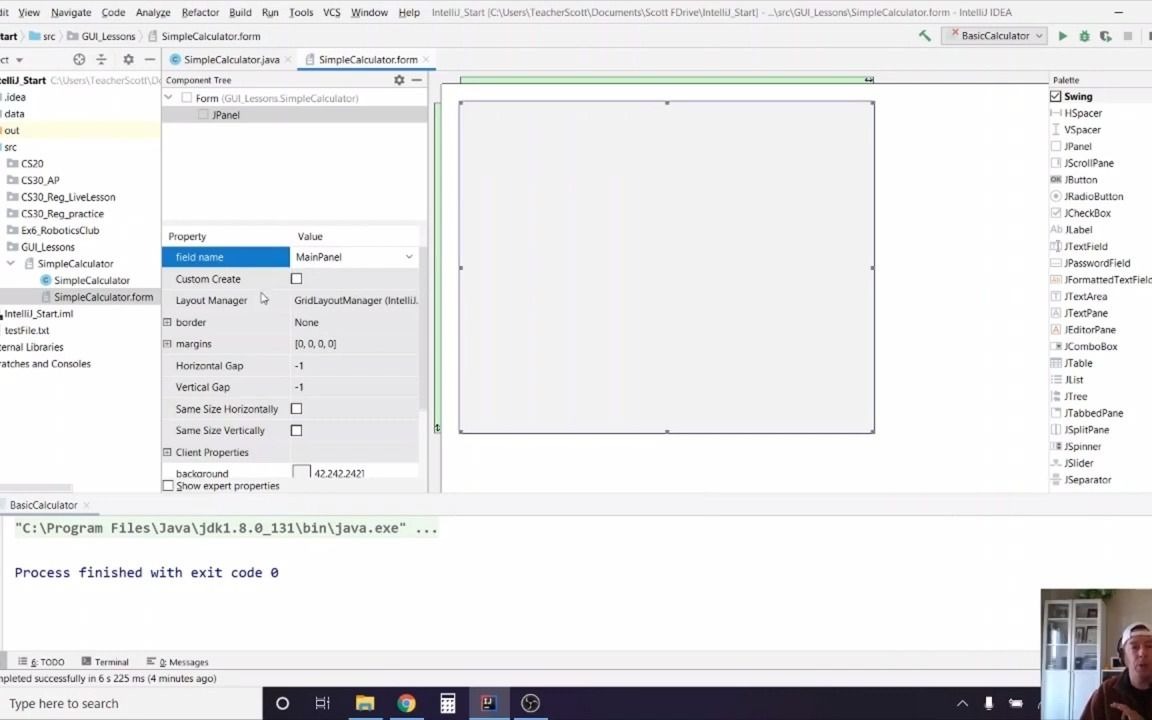Run BasicCalculator with the green play icon
This screenshot has width=1152, height=720.
pyautogui.click(x=1062, y=35)
